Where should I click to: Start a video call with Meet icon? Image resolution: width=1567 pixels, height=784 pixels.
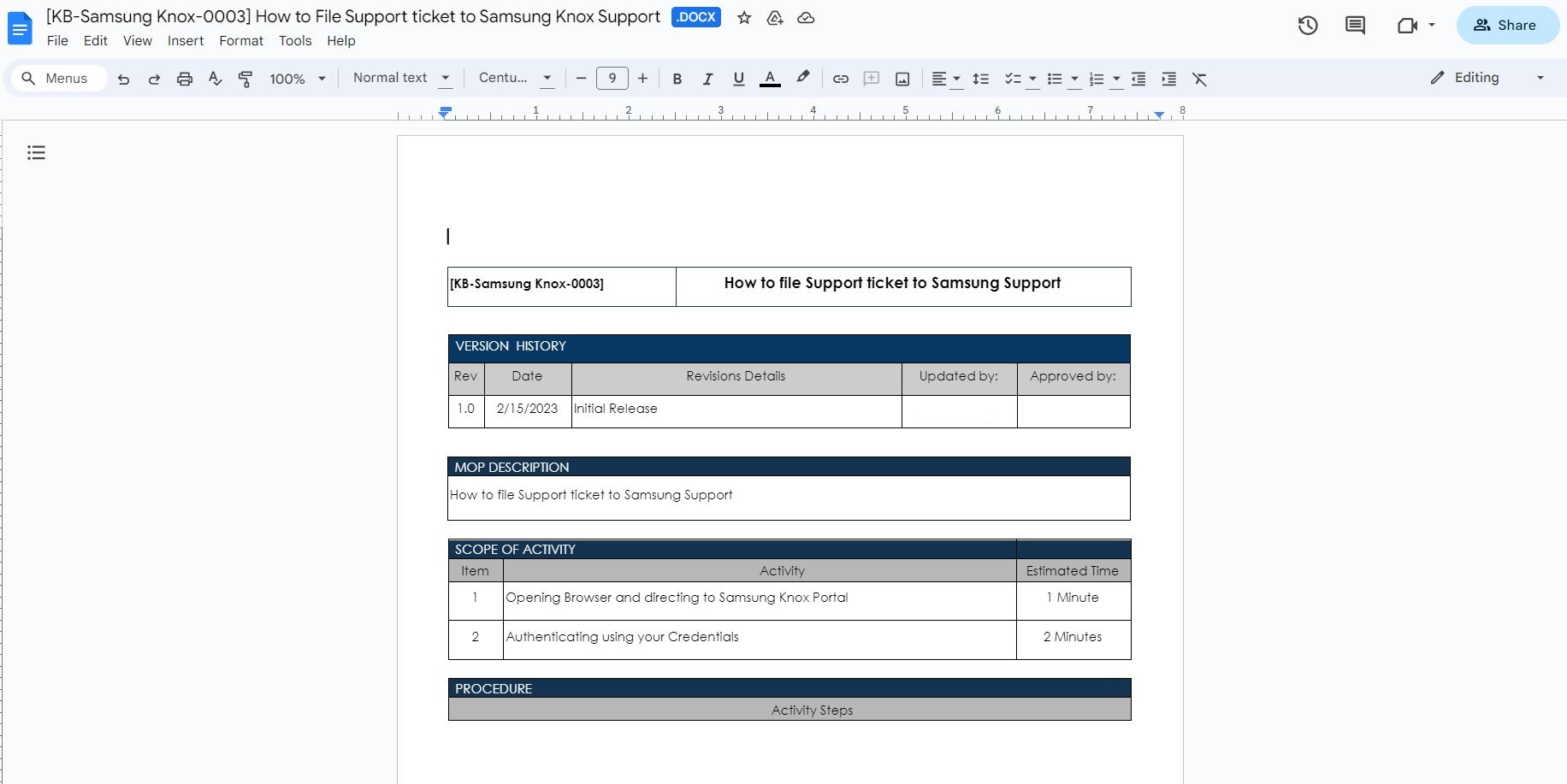tap(1407, 26)
